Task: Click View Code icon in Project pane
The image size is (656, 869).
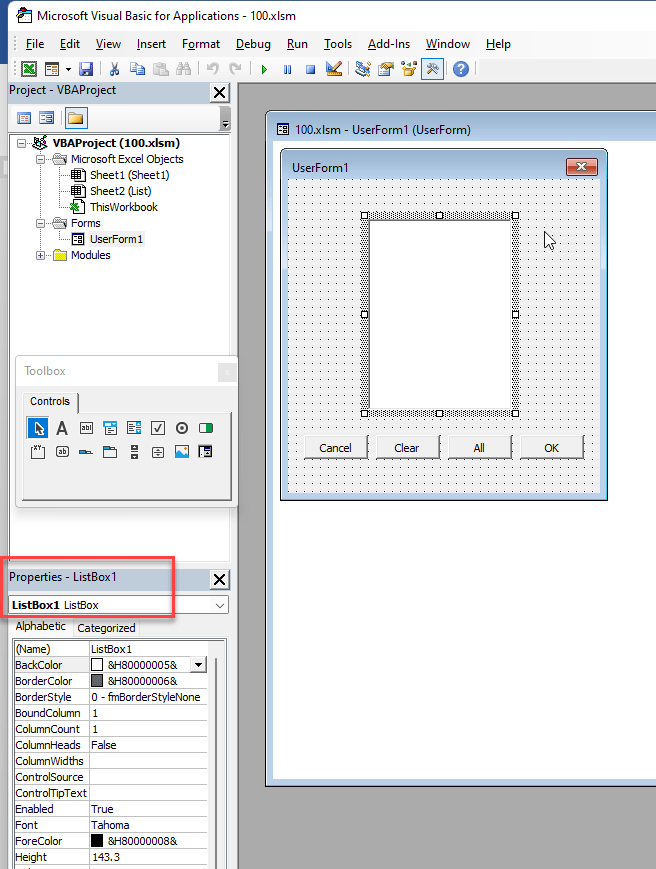Action: [24, 118]
